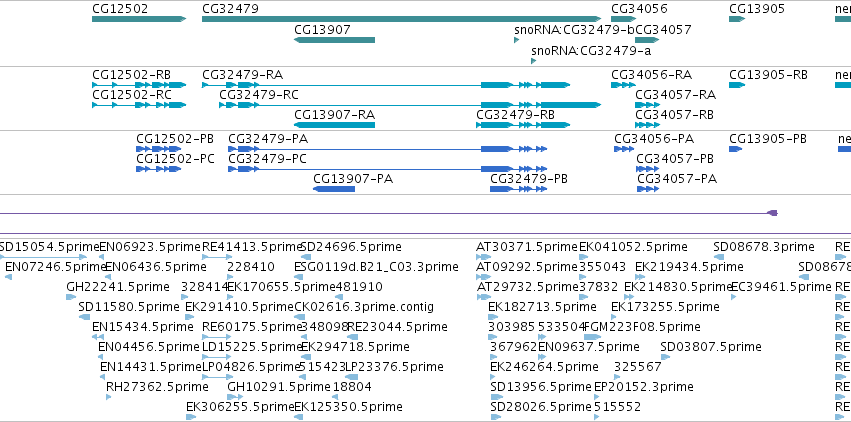Click the AT30371.5prime label
This screenshot has width=851, height=422.
(x=527, y=247)
